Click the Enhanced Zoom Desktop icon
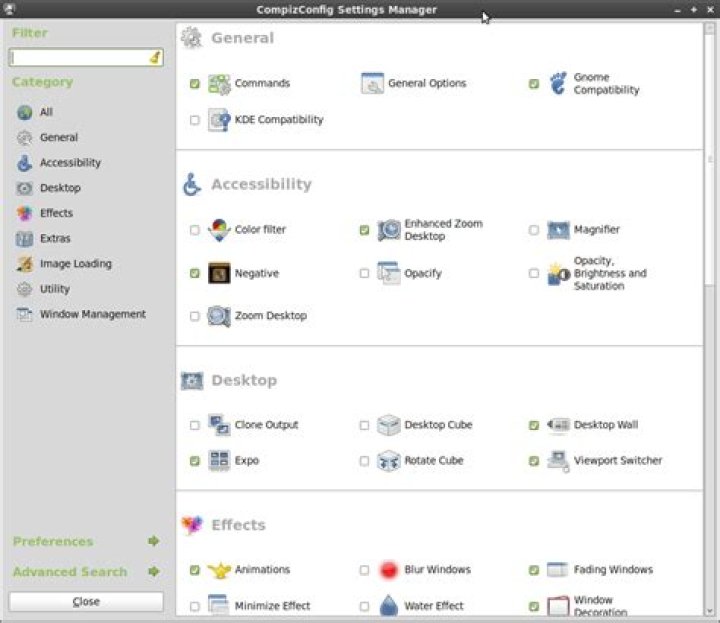Screen dimensions: 720x623 tap(388, 230)
